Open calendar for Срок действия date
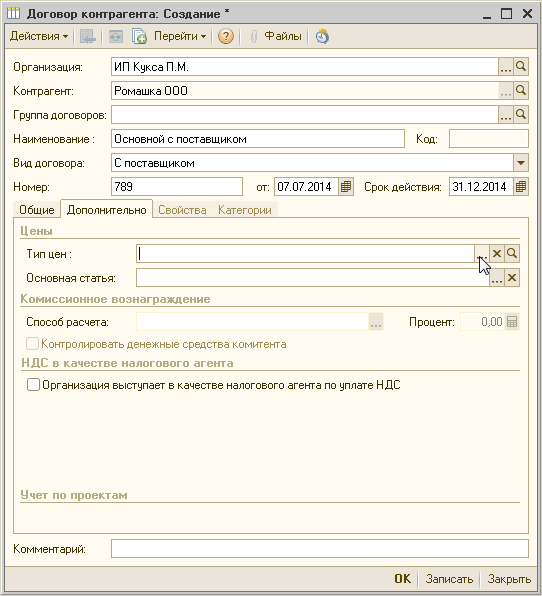Screen dimensions: 542x596 (521, 187)
